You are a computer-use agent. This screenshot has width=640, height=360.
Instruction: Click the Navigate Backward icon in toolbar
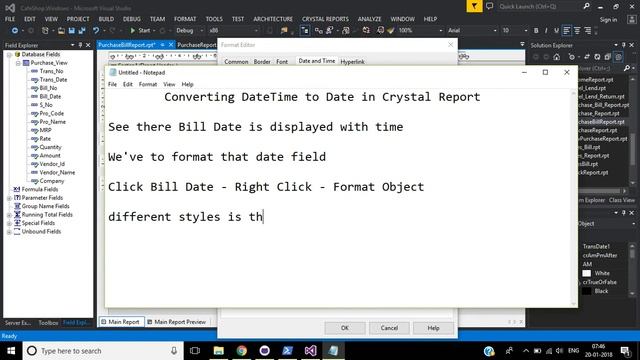coord(15,31)
